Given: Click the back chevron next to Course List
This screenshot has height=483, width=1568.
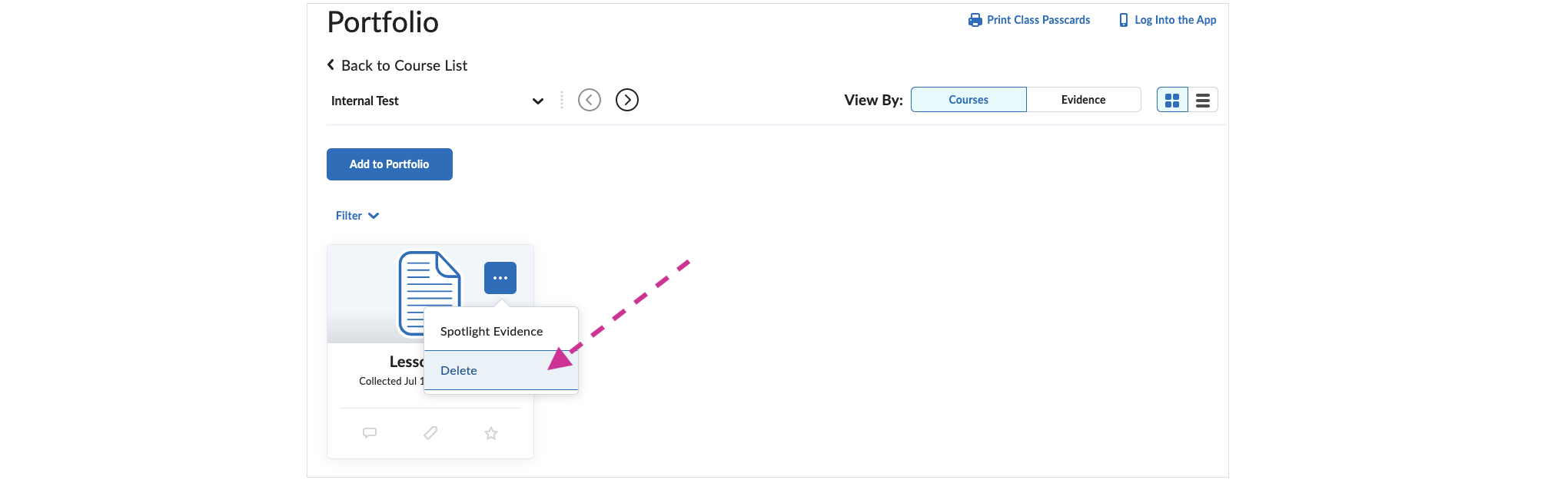Looking at the screenshot, I should click(x=331, y=65).
